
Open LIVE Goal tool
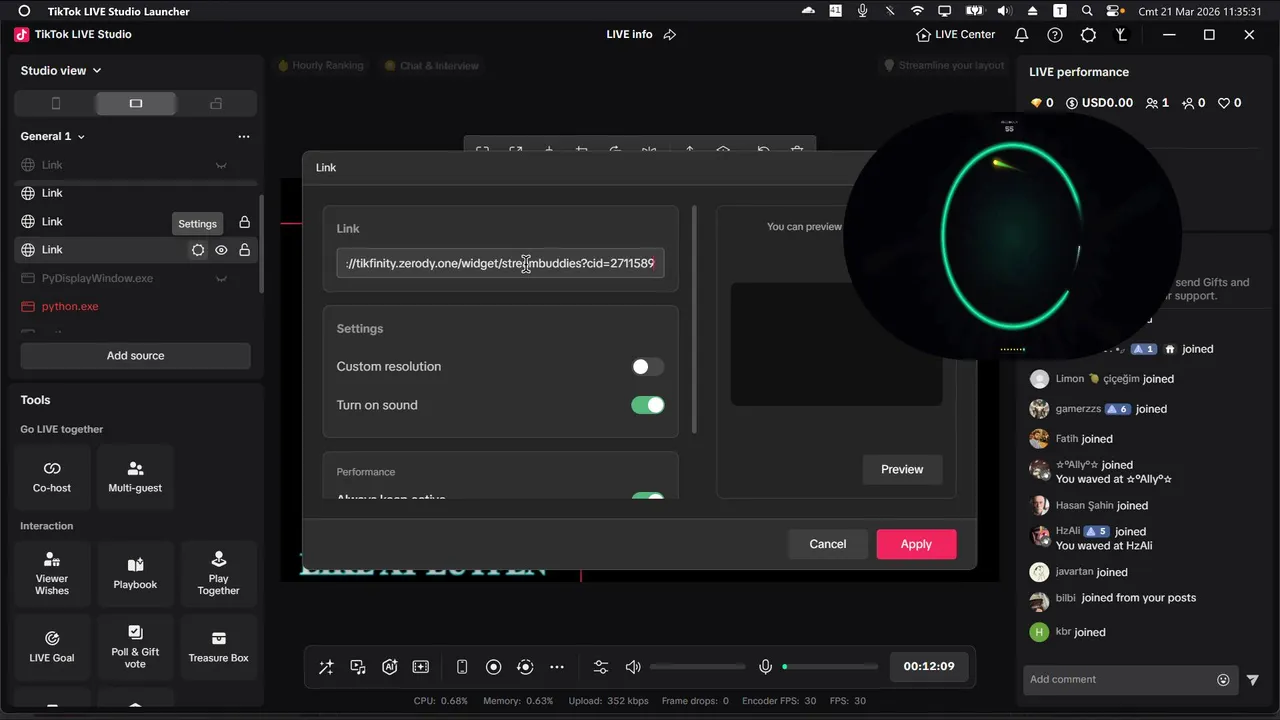(52, 647)
